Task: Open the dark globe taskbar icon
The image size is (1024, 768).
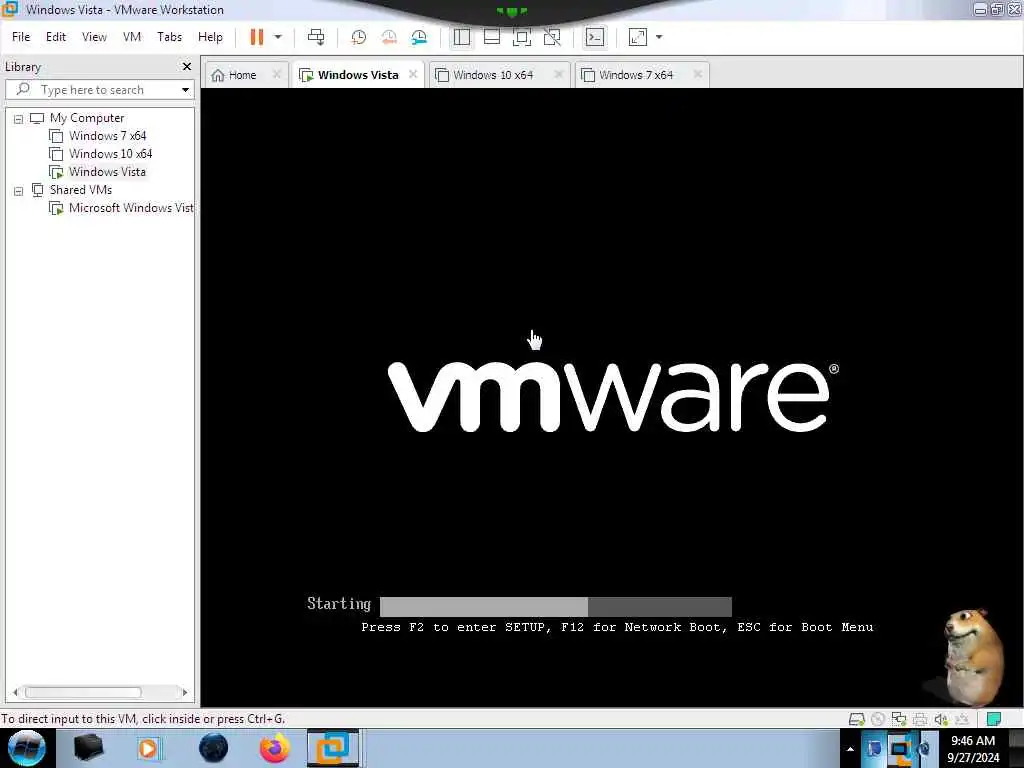Action: (214, 748)
